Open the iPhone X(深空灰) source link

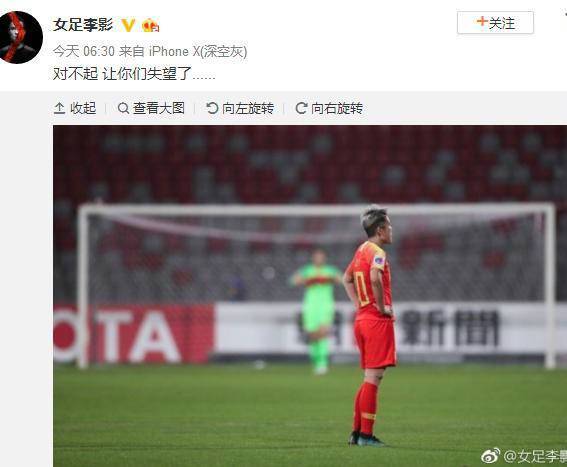pos(198,51)
